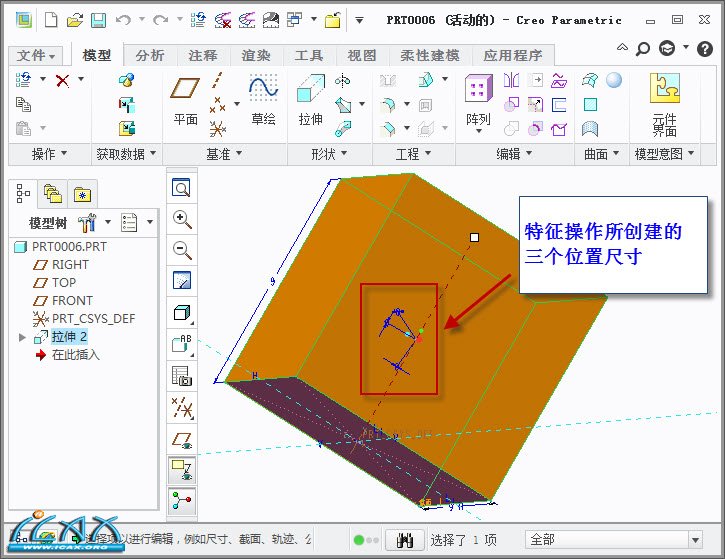725x559 pixels.
Task: Open the 编辑 group dropdown
Action: [x=514, y=154]
